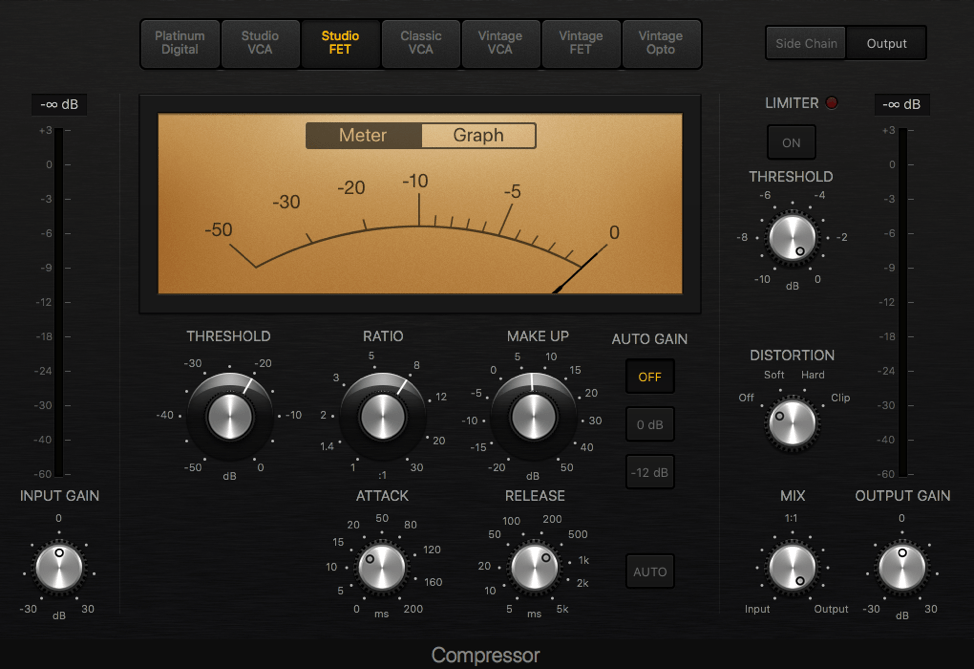Open the Side Chain view
974x669 pixels.
[806, 43]
